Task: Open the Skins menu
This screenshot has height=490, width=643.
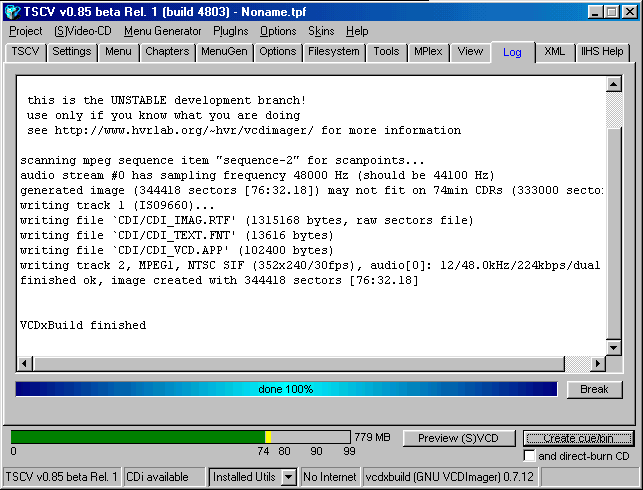Action: pyautogui.click(x=321, y=31)
